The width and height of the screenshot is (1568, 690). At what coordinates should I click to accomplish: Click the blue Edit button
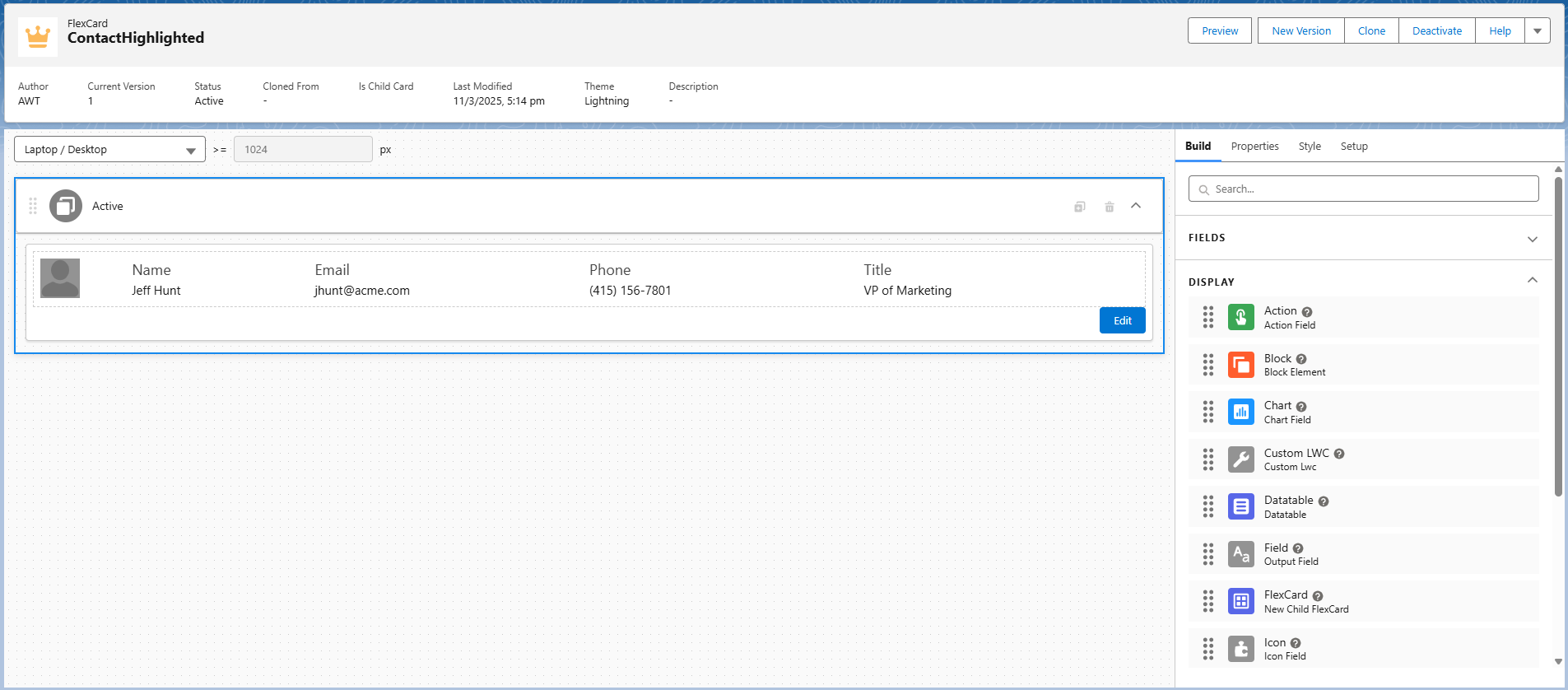point(1122,321)
